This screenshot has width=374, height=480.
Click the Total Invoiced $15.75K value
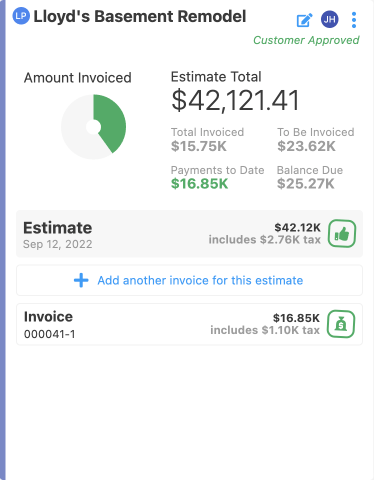(x=199, y=146)
